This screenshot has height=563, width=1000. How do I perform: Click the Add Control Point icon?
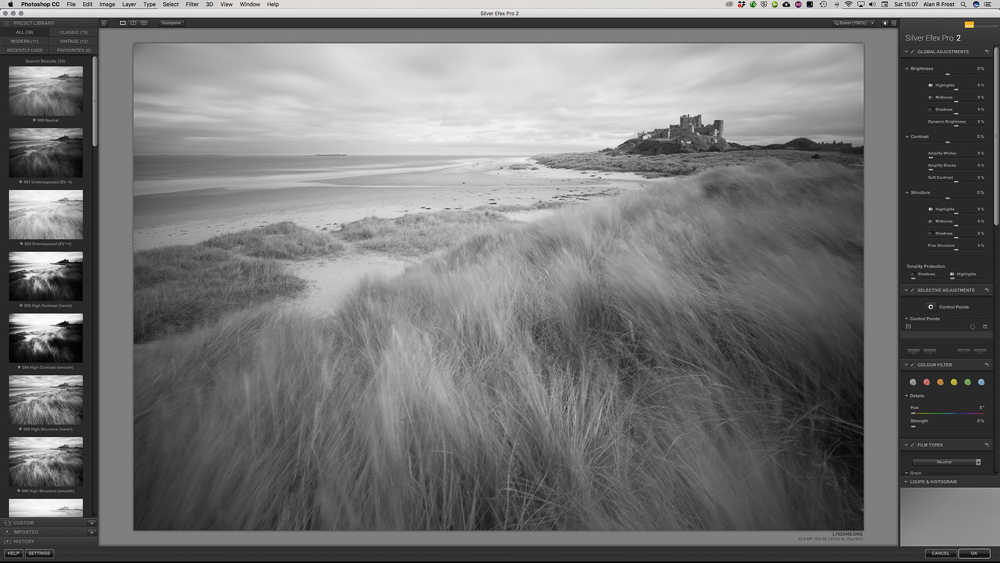click(931, 307)
